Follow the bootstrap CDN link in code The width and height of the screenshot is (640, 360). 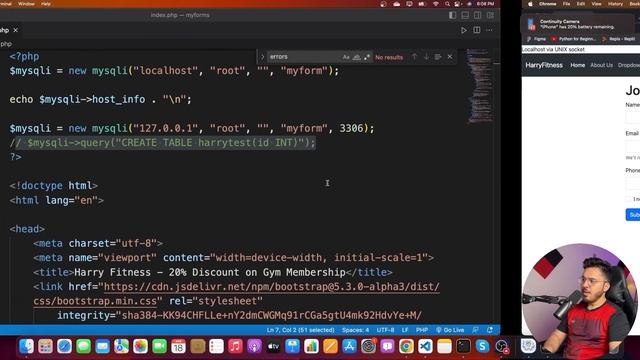pos(271,287)
